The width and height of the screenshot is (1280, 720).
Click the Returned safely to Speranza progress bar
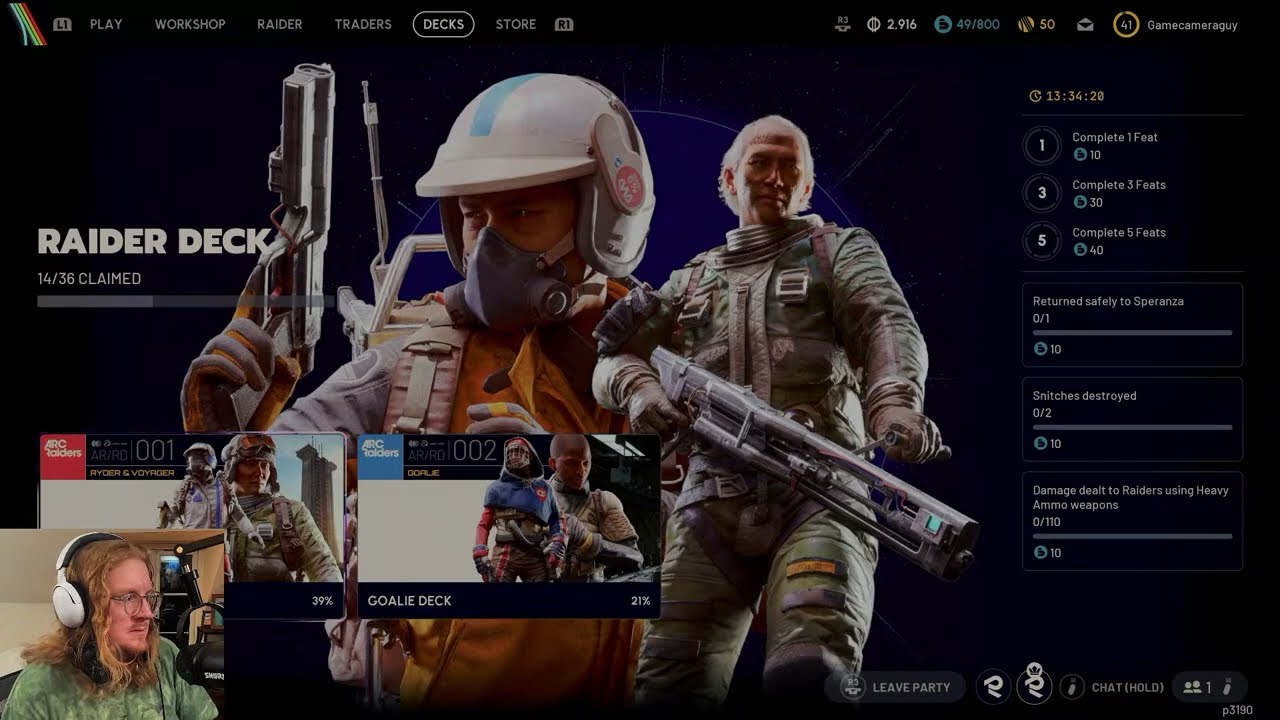(x=1132, y=332)
